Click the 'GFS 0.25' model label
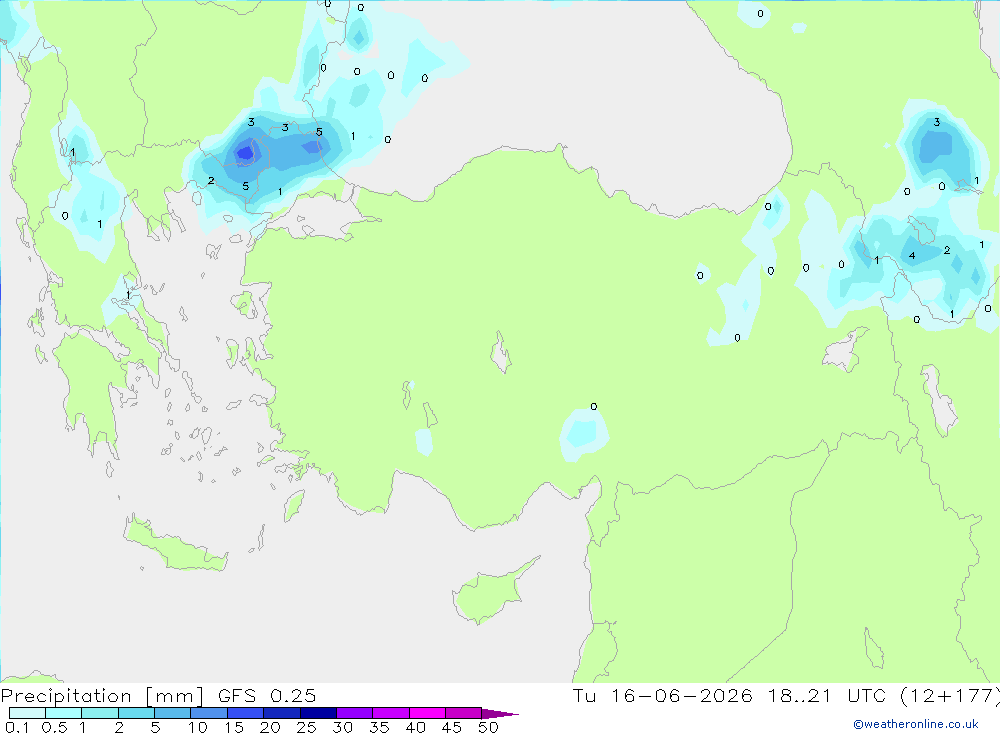The image size is (1000, 733). tap(267, 696)
